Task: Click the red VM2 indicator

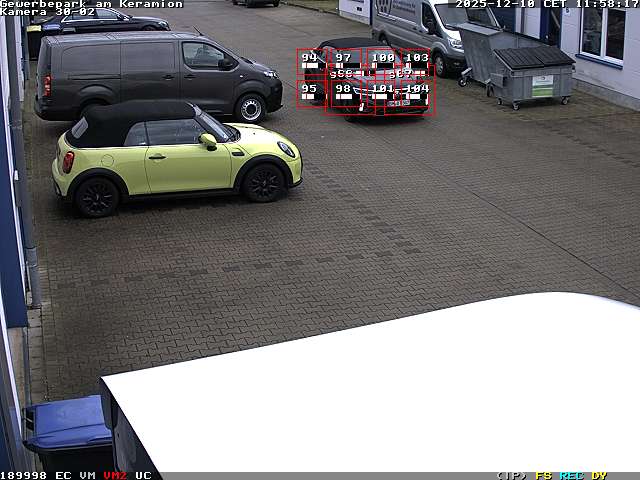Action: tap(115, 475)
